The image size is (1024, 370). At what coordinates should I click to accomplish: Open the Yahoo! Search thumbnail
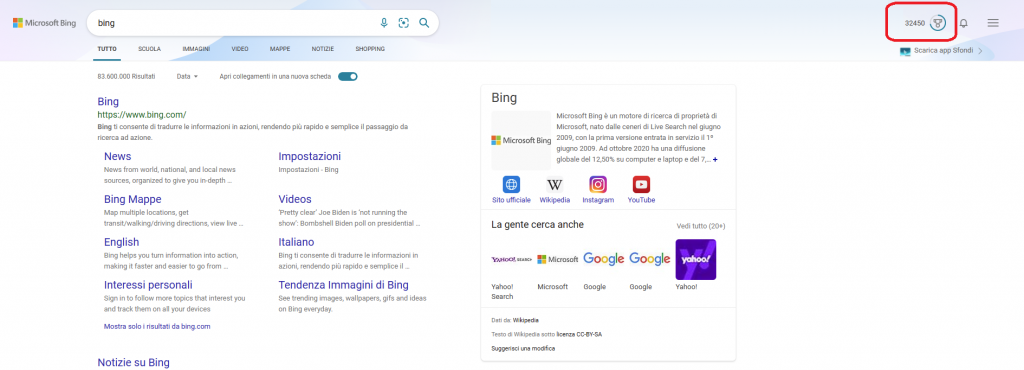tap(511, 260)
